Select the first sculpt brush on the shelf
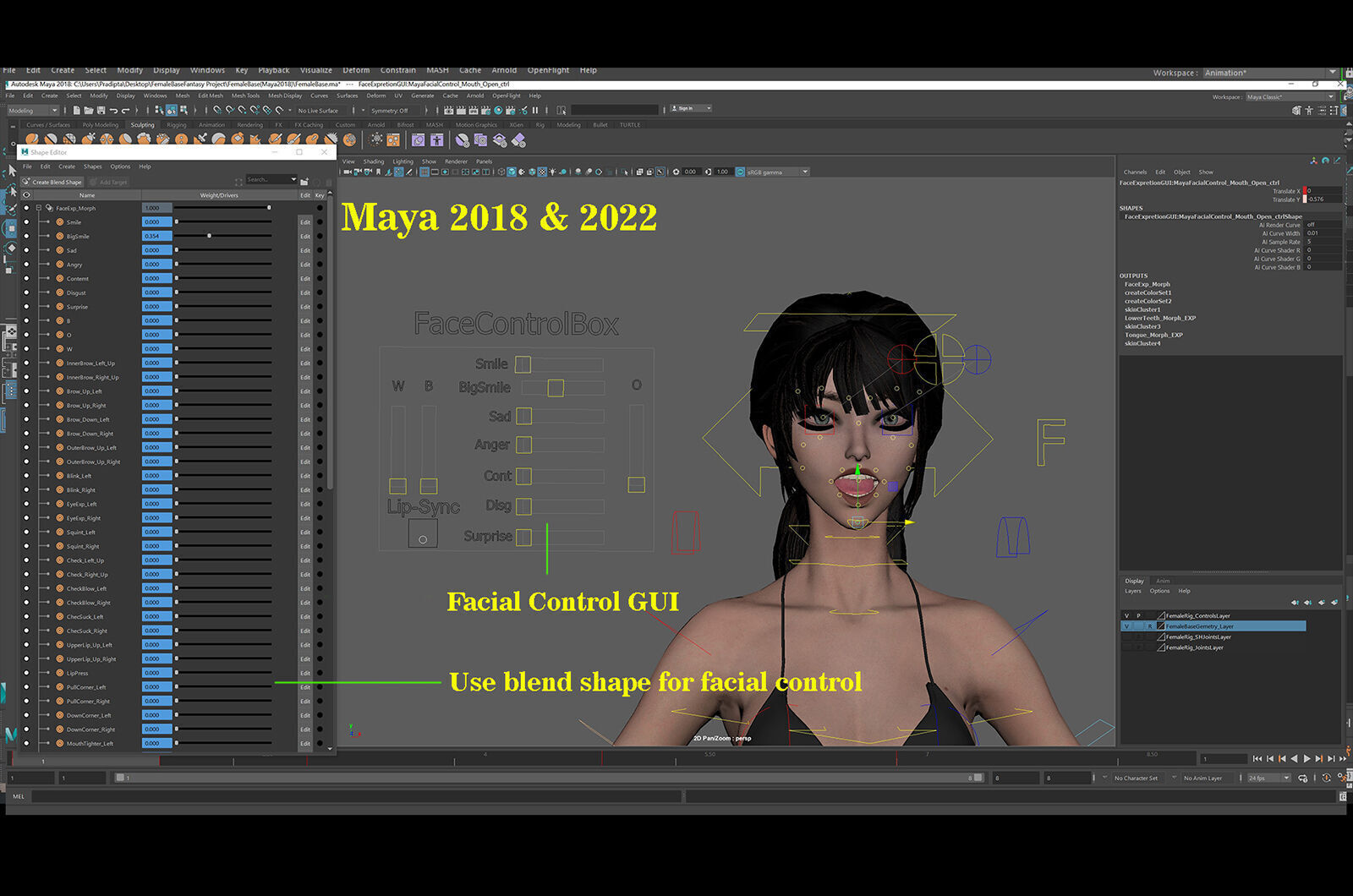The width and height of the screenshot is (1353, 896). [x=32, y=139]
